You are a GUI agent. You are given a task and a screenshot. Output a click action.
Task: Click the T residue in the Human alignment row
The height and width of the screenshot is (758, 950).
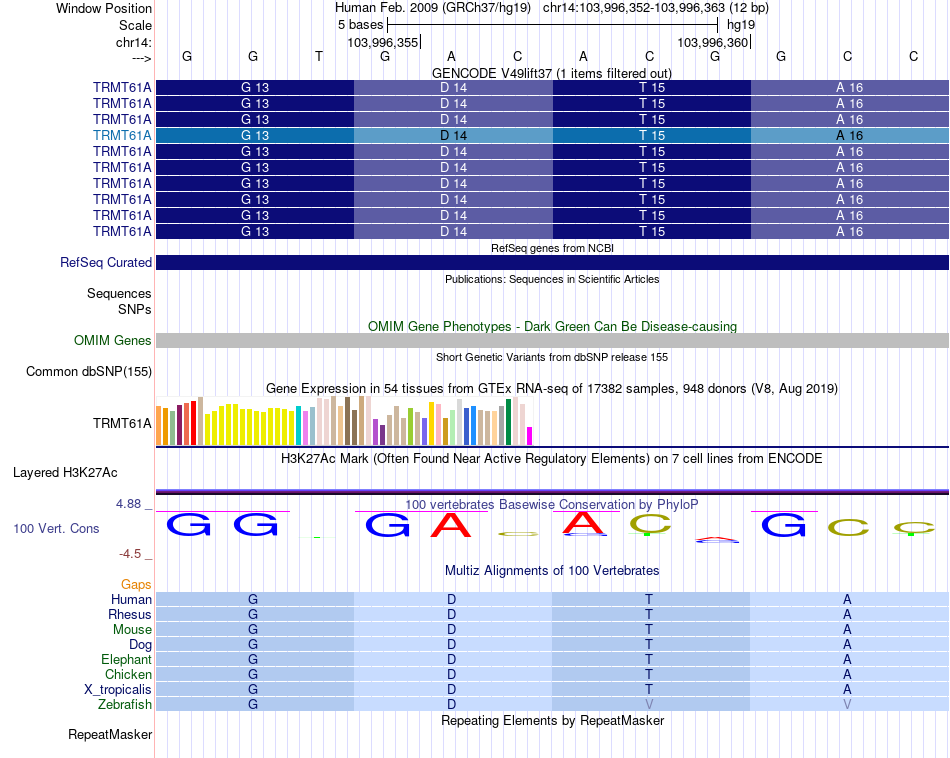pyautogui.click(x=649, y=599)
